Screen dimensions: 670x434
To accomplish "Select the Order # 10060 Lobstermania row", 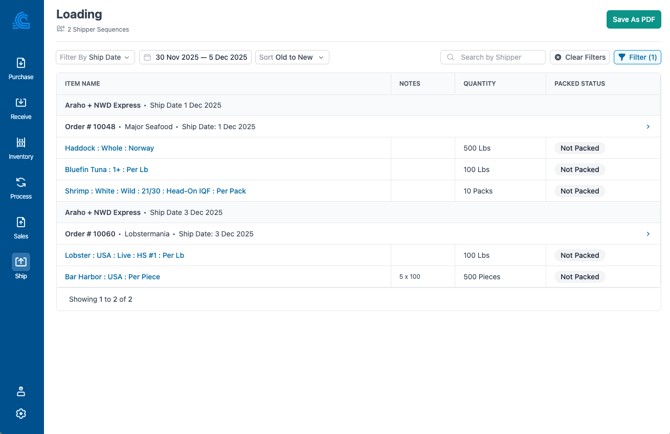I will click(359, 234).
